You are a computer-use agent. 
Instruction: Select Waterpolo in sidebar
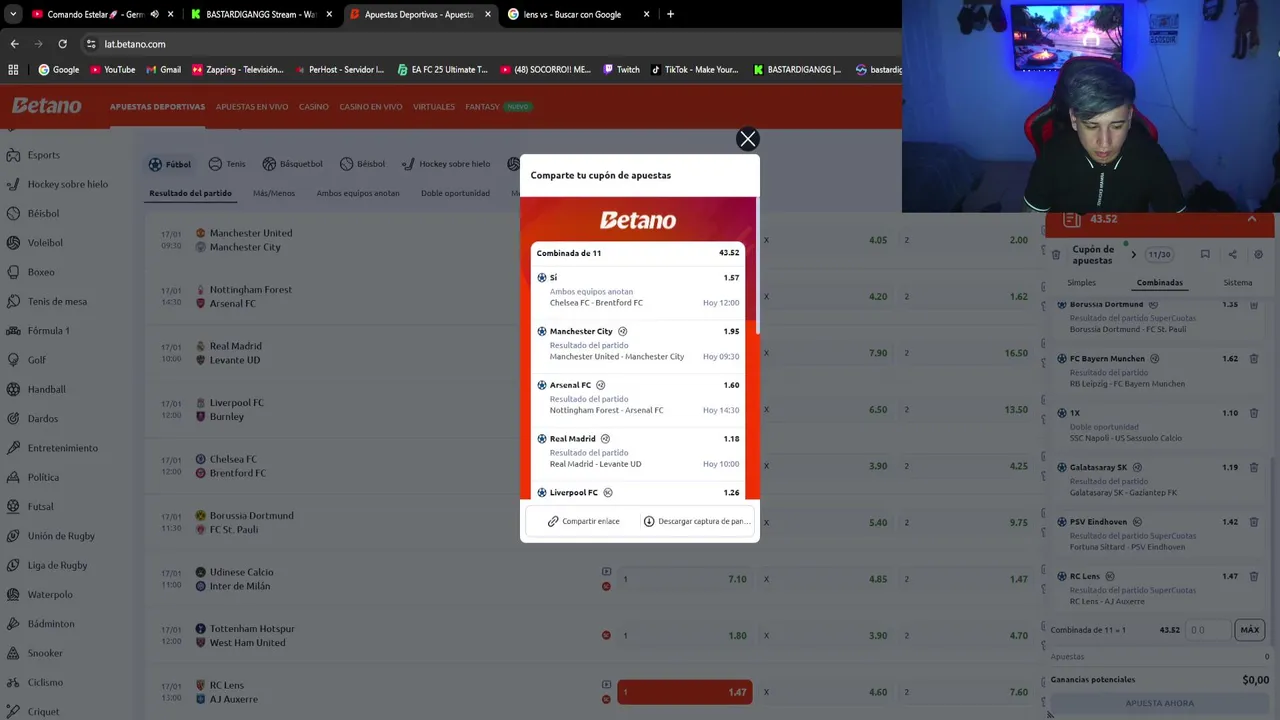[x=50, y=595]
